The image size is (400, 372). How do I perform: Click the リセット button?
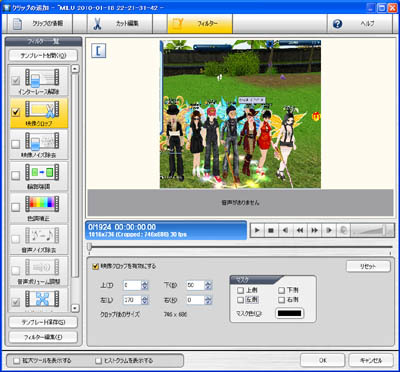368,267
